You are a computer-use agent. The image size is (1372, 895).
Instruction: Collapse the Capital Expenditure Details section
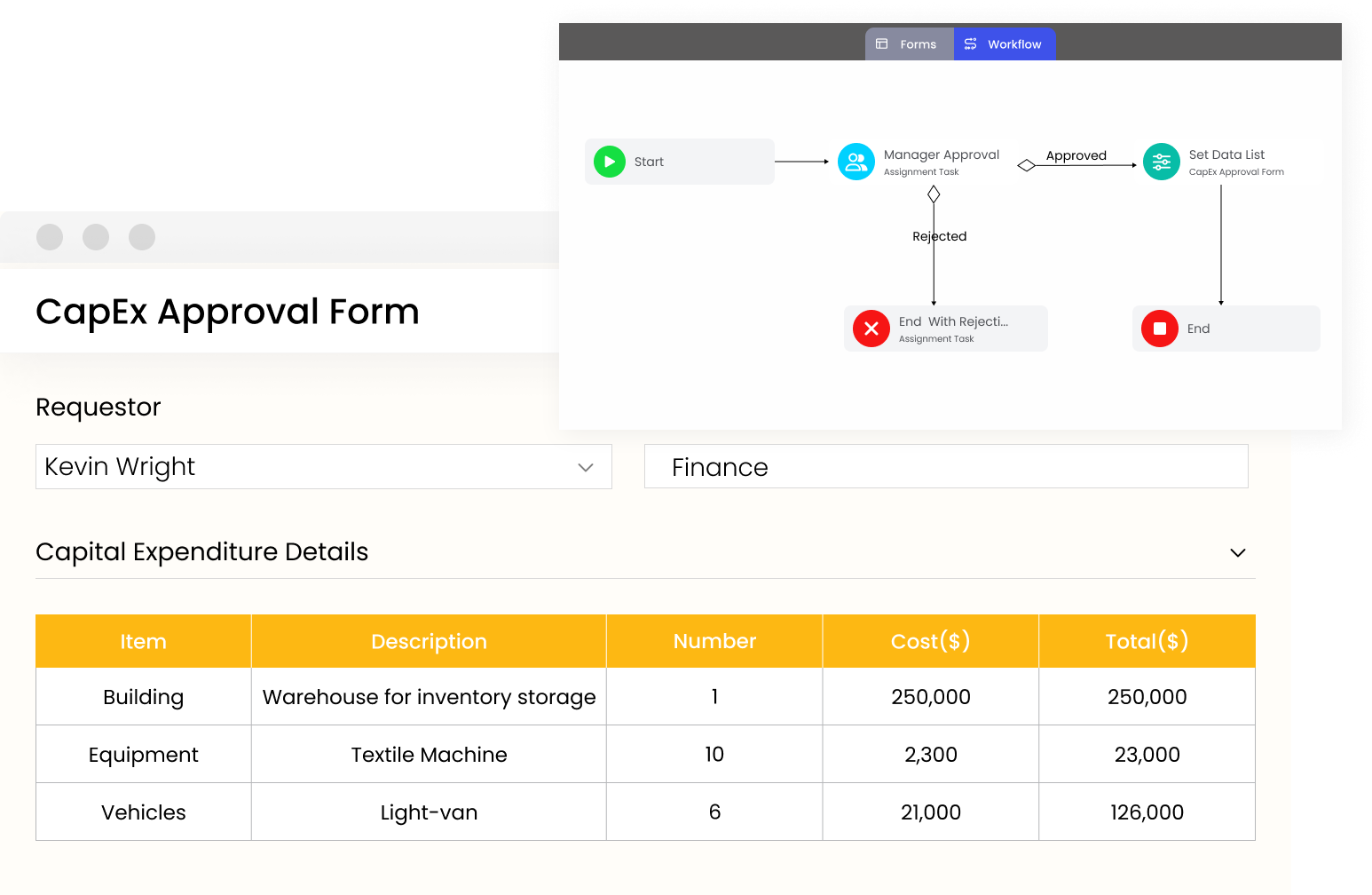(x=1238, y=552)
